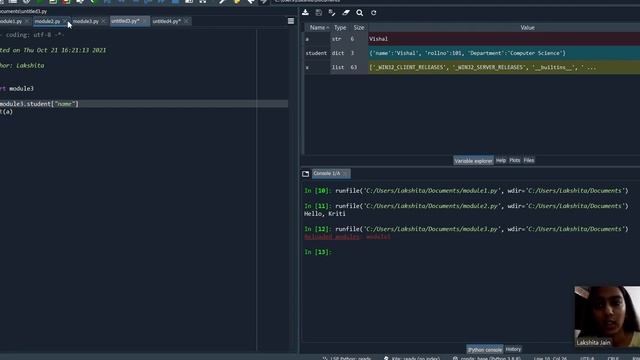Select the untitled3.py tab
The height and width of the screenshot is (360, 640).
pos(125,21)
